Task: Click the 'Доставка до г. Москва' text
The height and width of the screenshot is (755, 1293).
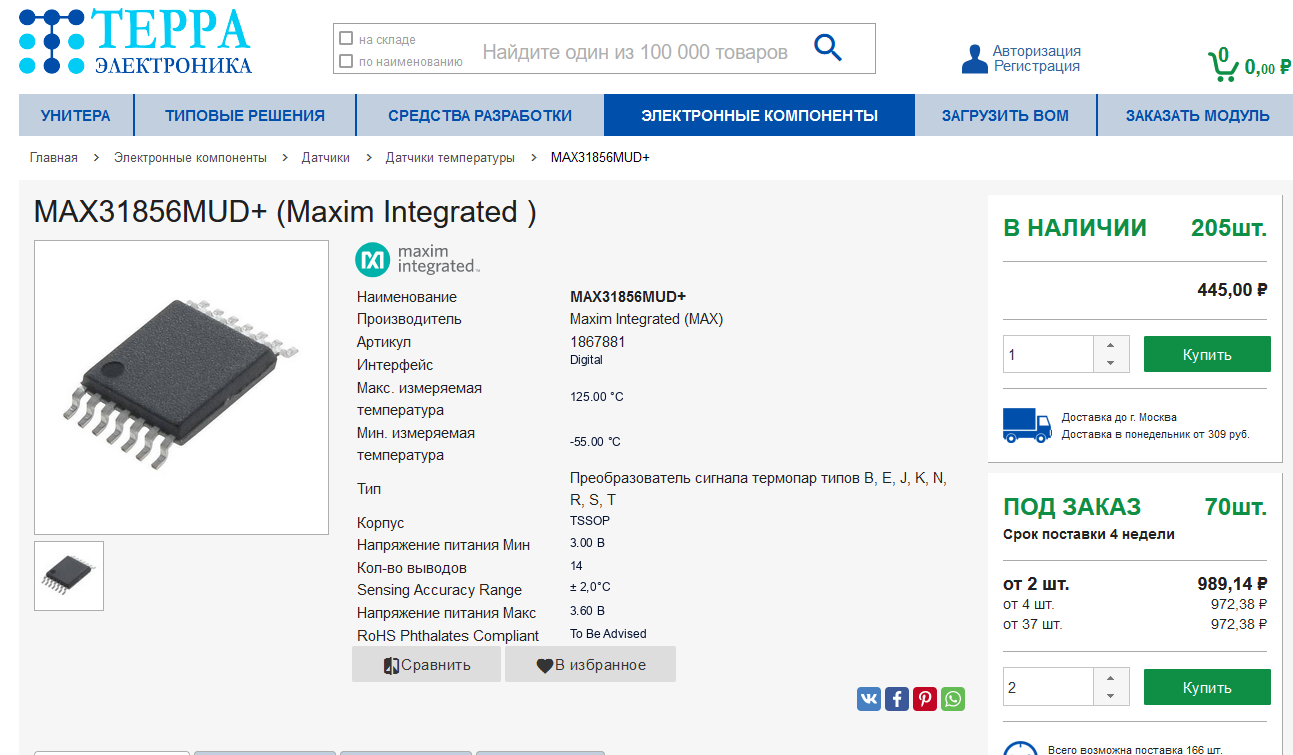Action: pos(1119,417)
